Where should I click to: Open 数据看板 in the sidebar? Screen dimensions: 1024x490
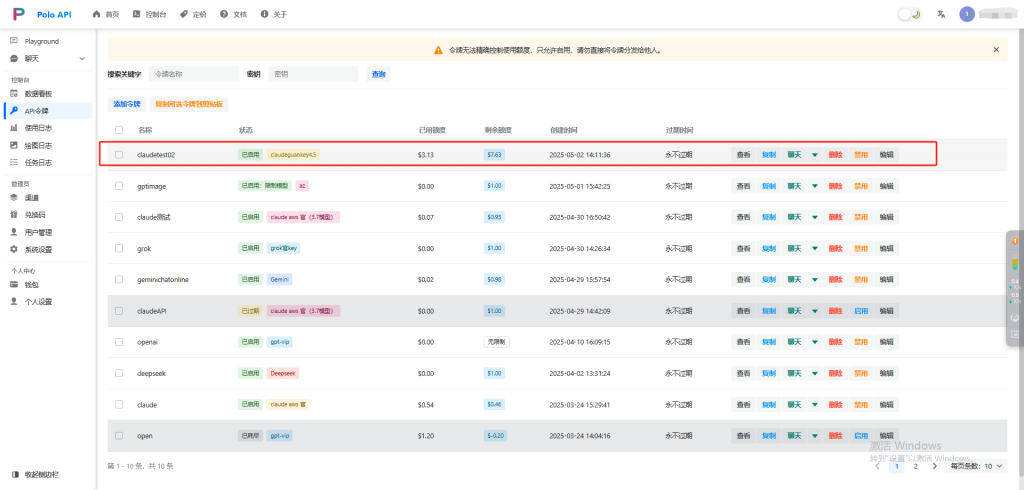38,93
